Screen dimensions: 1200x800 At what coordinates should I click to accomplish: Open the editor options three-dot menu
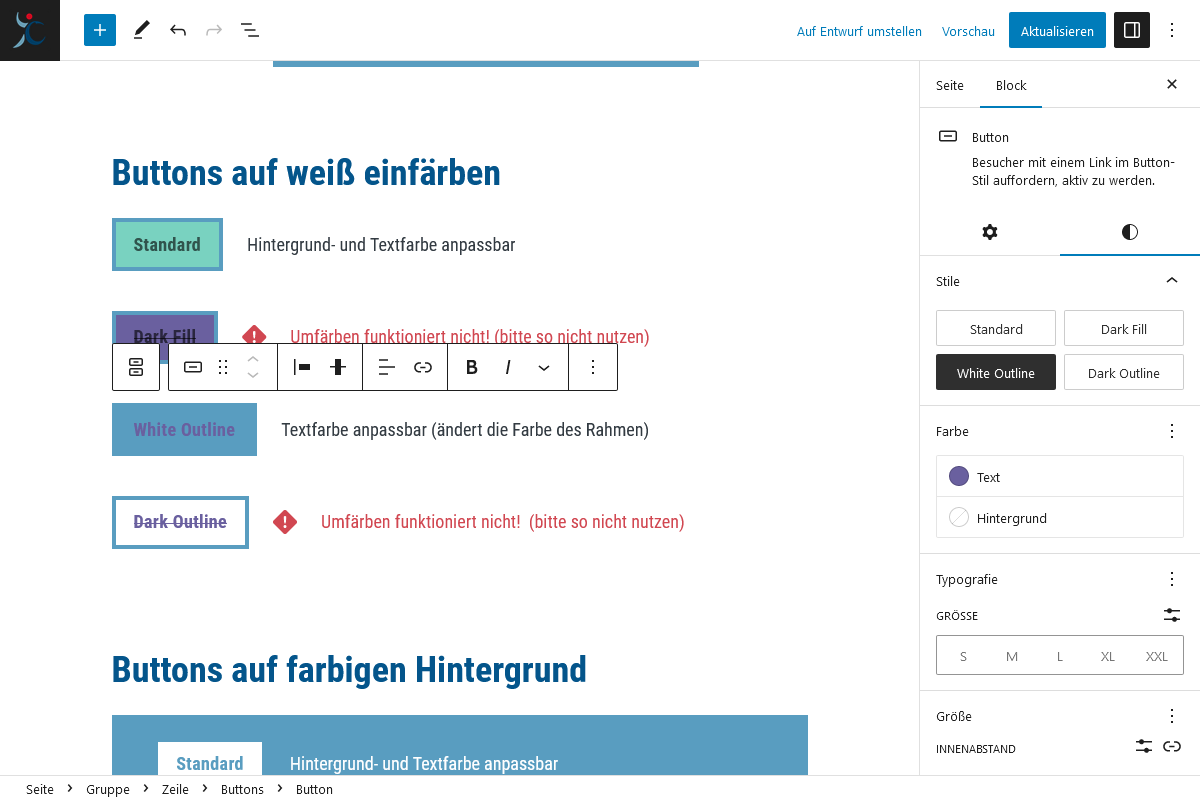pos(1171,30)
